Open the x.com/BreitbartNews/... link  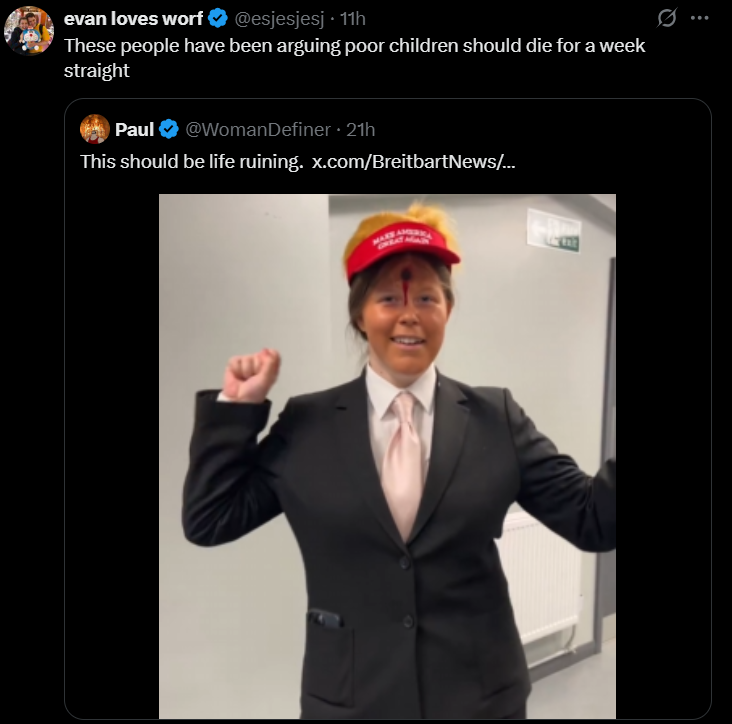(x=413, y=162)
